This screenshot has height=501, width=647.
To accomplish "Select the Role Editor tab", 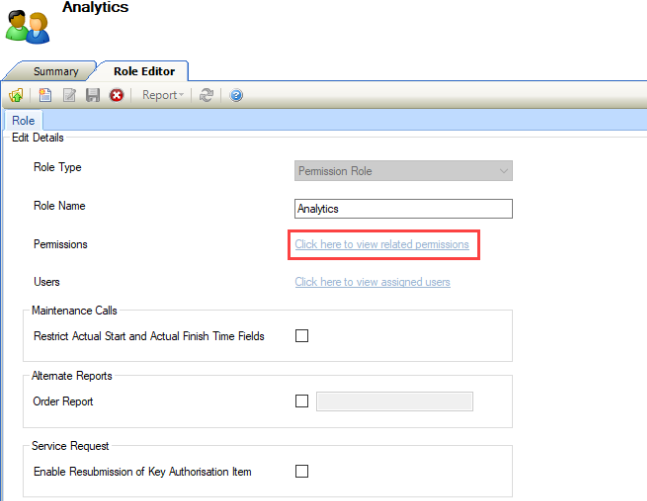I will pyautogui.click(x=146, y=72).
